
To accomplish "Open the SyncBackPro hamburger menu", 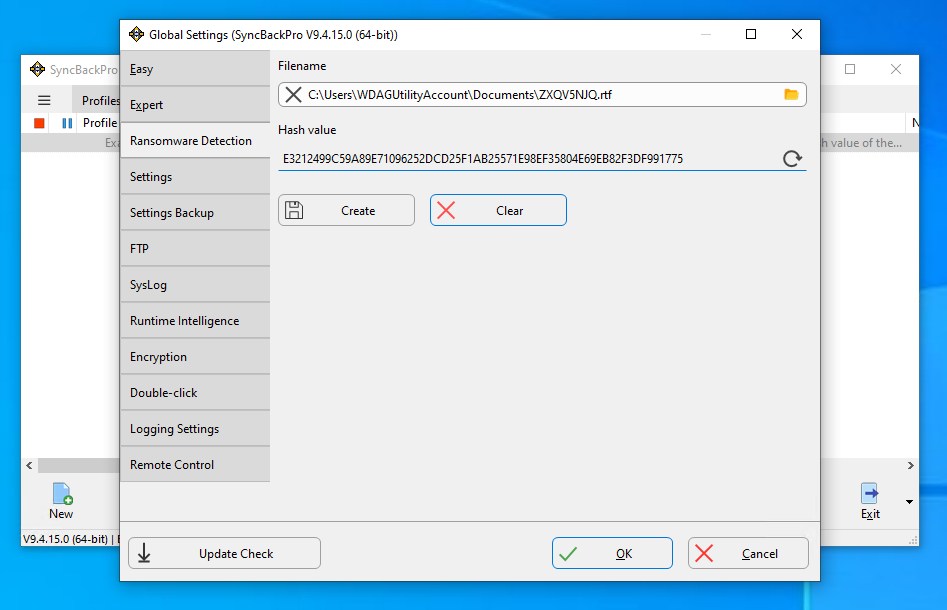I will click(44, 100).
